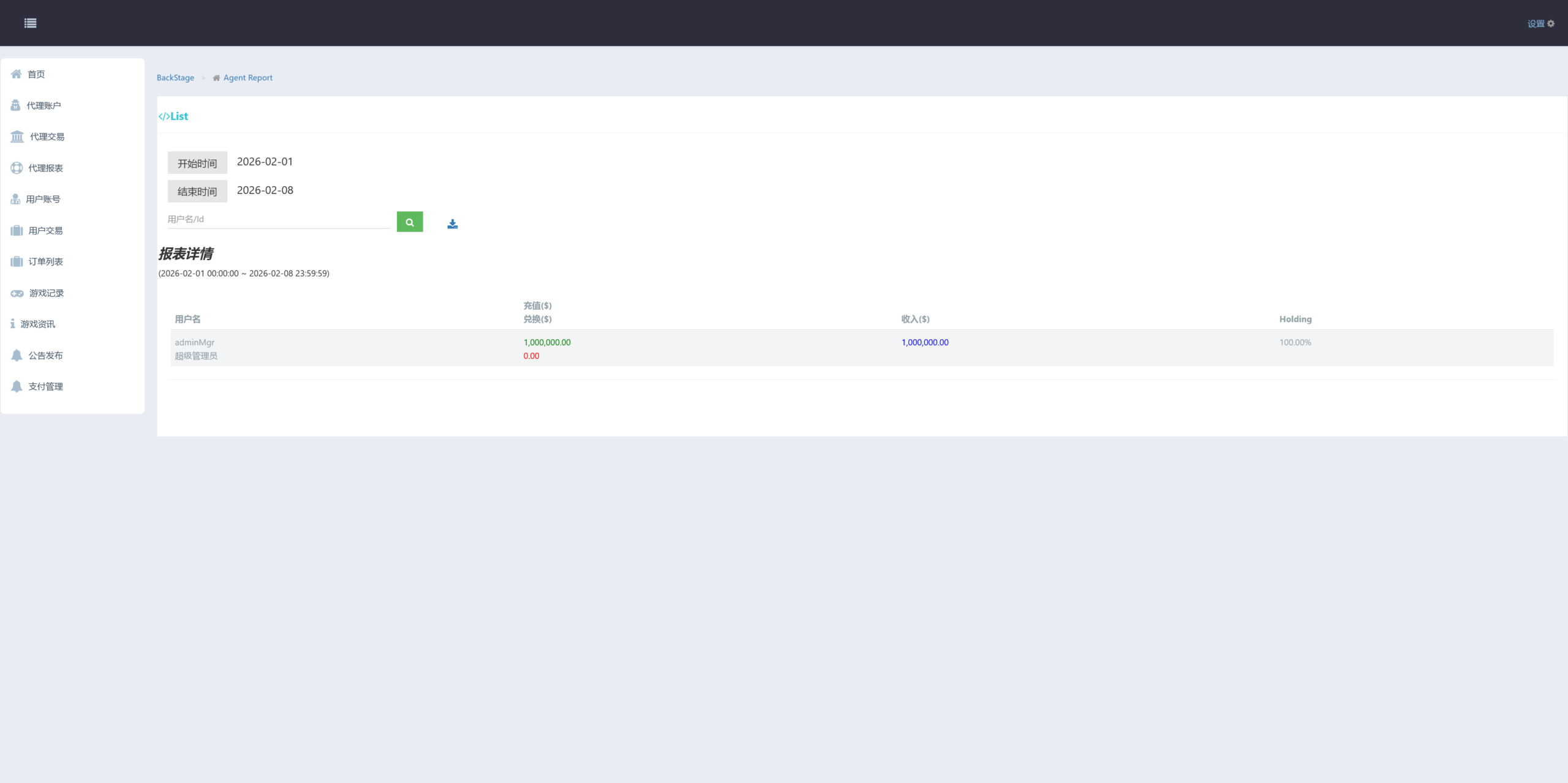The image size is (1568, 783).
Task: Toggle the hamburger menu icon
Action: 30,23
